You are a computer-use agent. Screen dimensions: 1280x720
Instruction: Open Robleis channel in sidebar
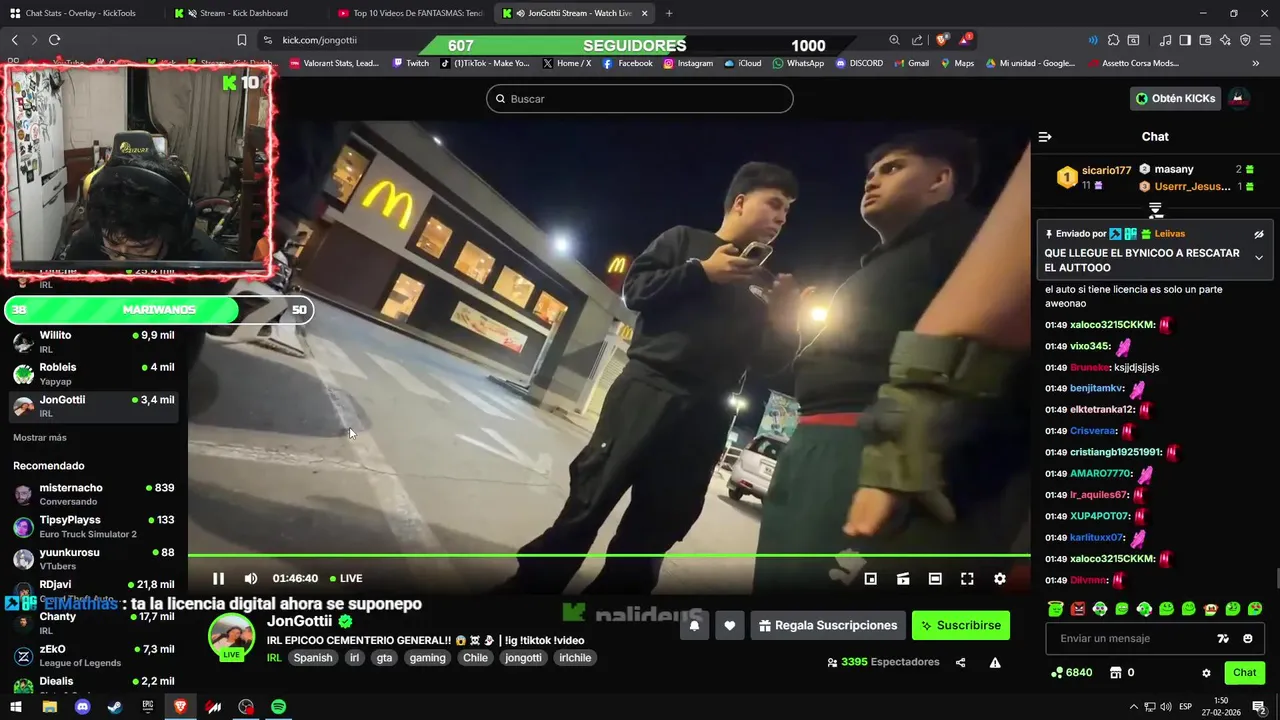point(93,374)
